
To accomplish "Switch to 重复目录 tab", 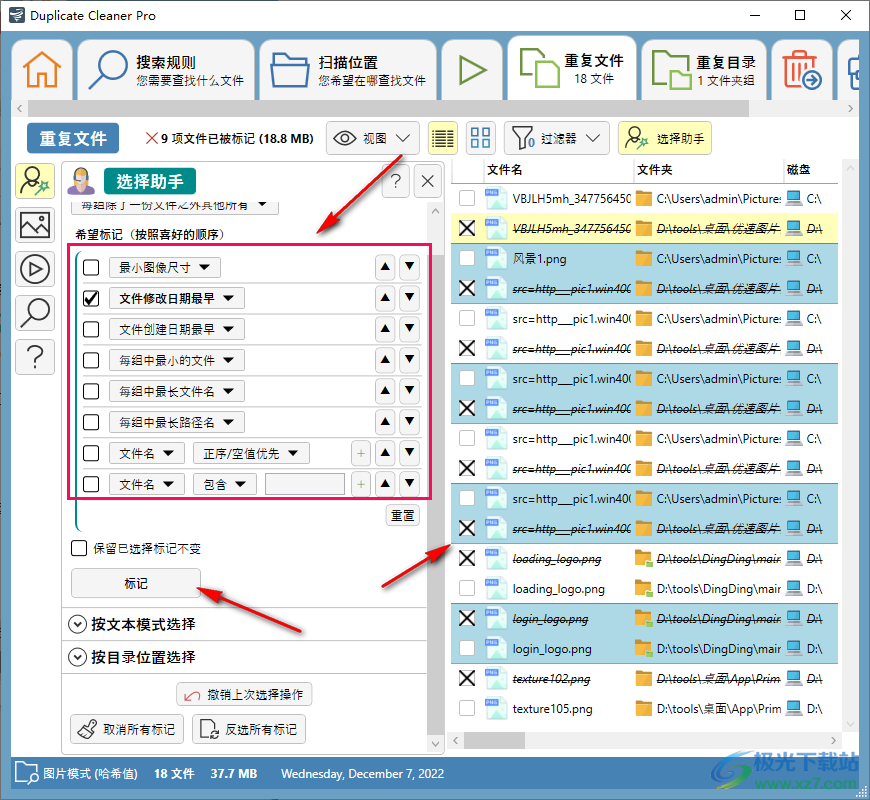I will click(704, 70).
